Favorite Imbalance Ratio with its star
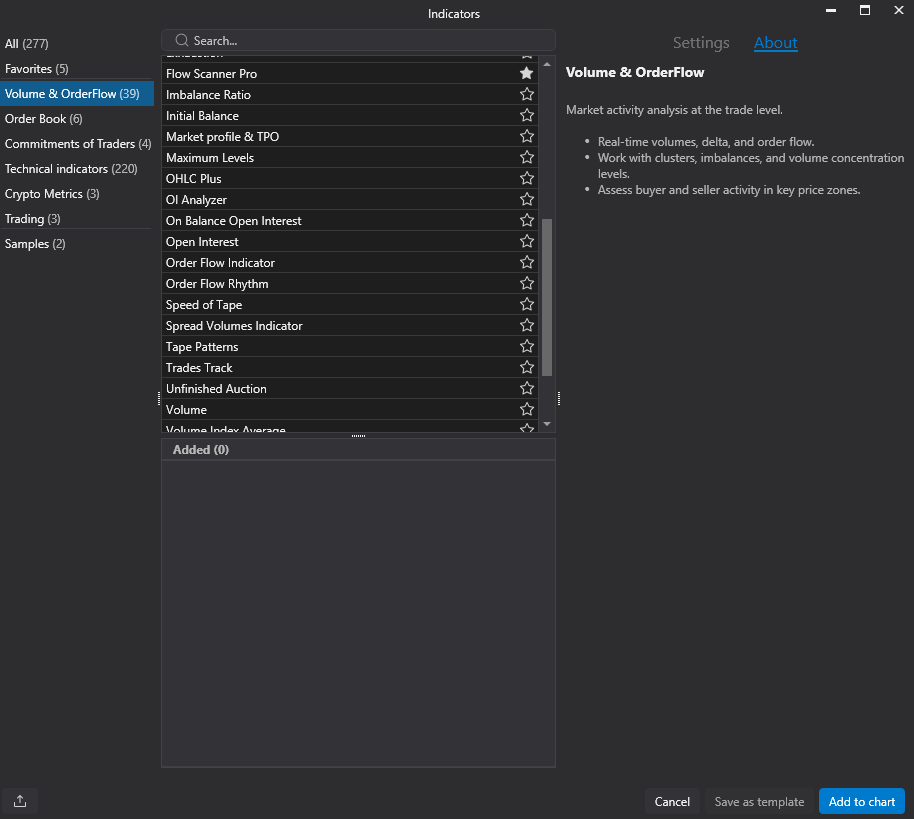The image size is (914, 819). [x=526, y=94]
